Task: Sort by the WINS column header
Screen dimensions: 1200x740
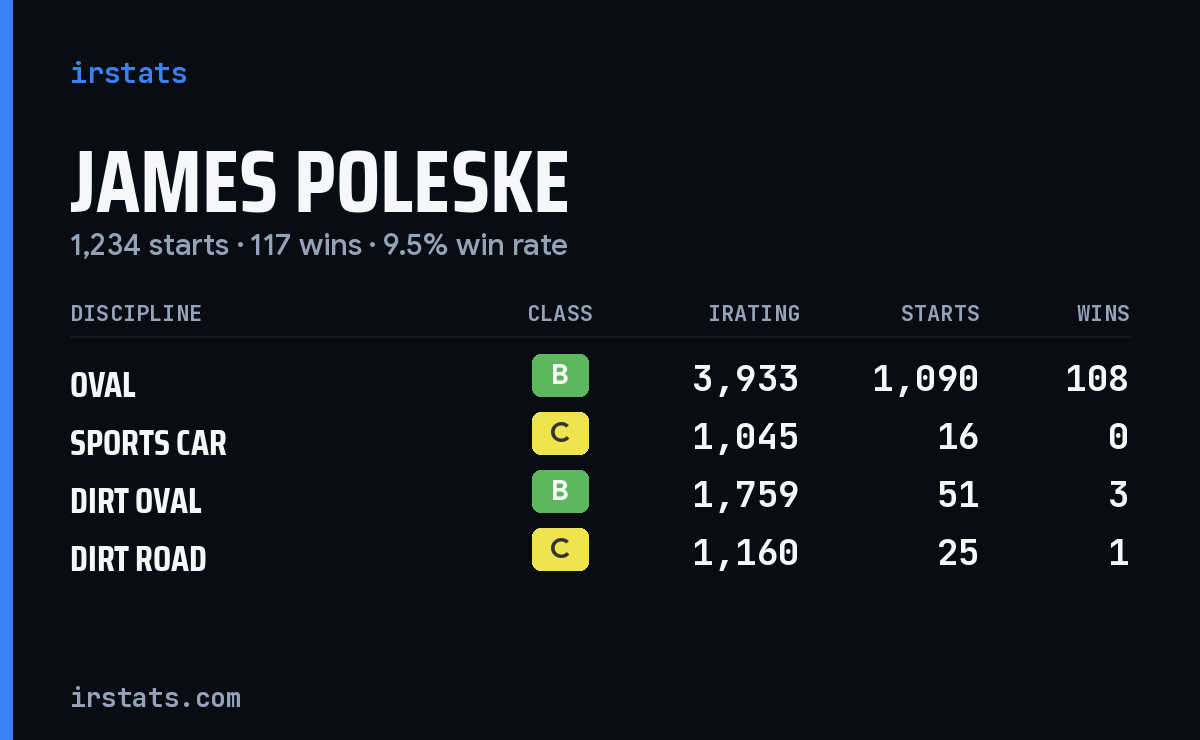Action: pos(1103,314)
